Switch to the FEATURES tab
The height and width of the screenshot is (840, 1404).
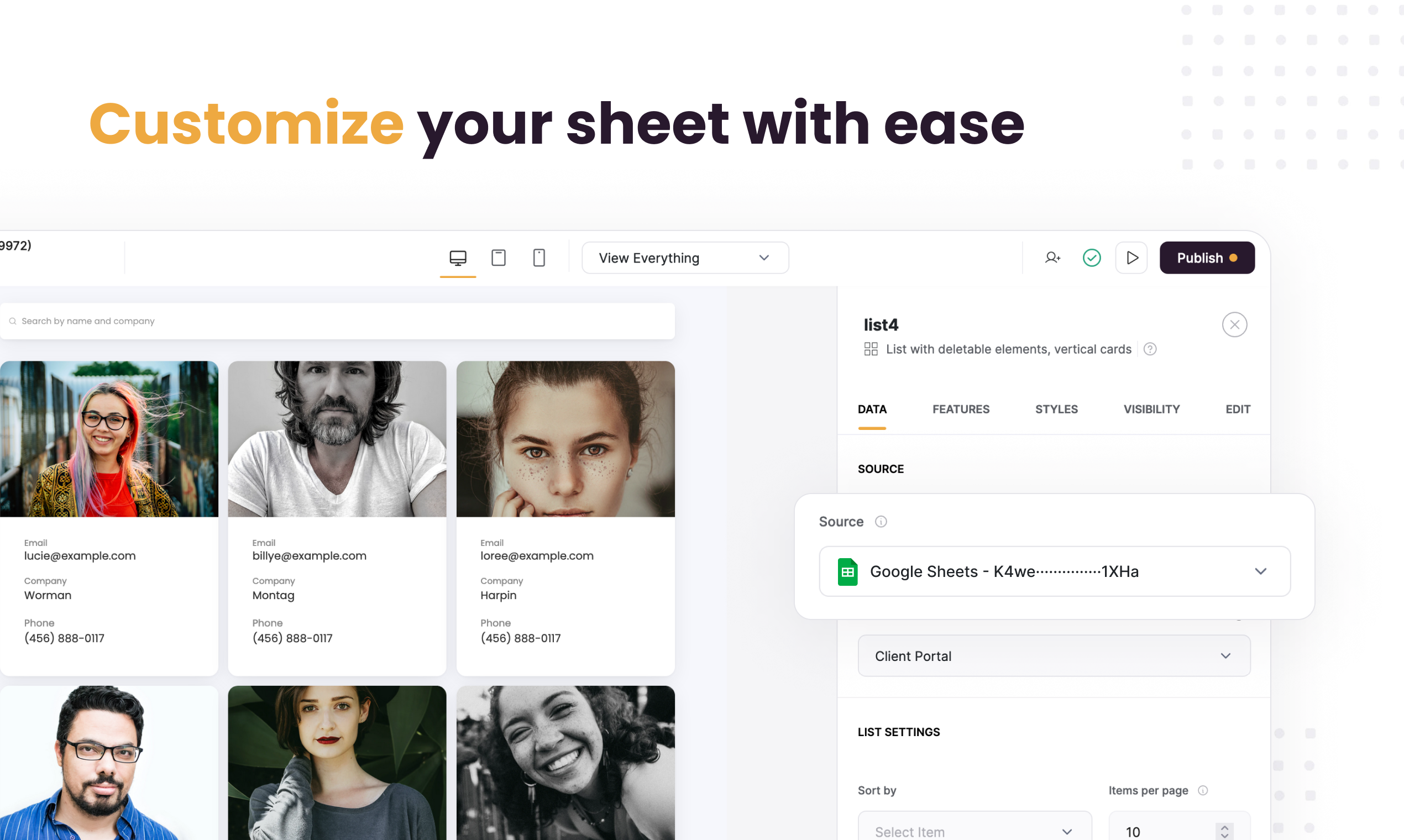pyautogui.click(x=961, y=410)
